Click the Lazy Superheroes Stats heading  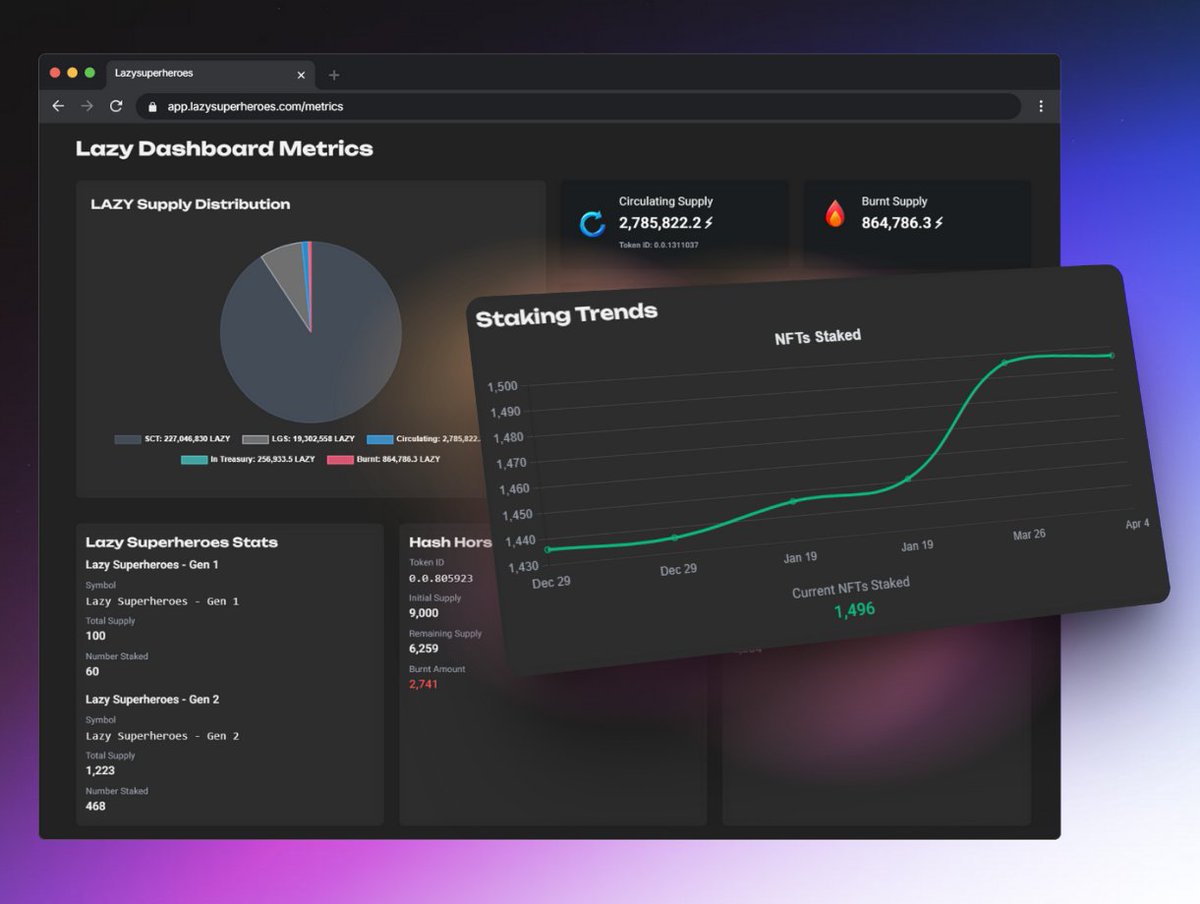pos(182,542)
